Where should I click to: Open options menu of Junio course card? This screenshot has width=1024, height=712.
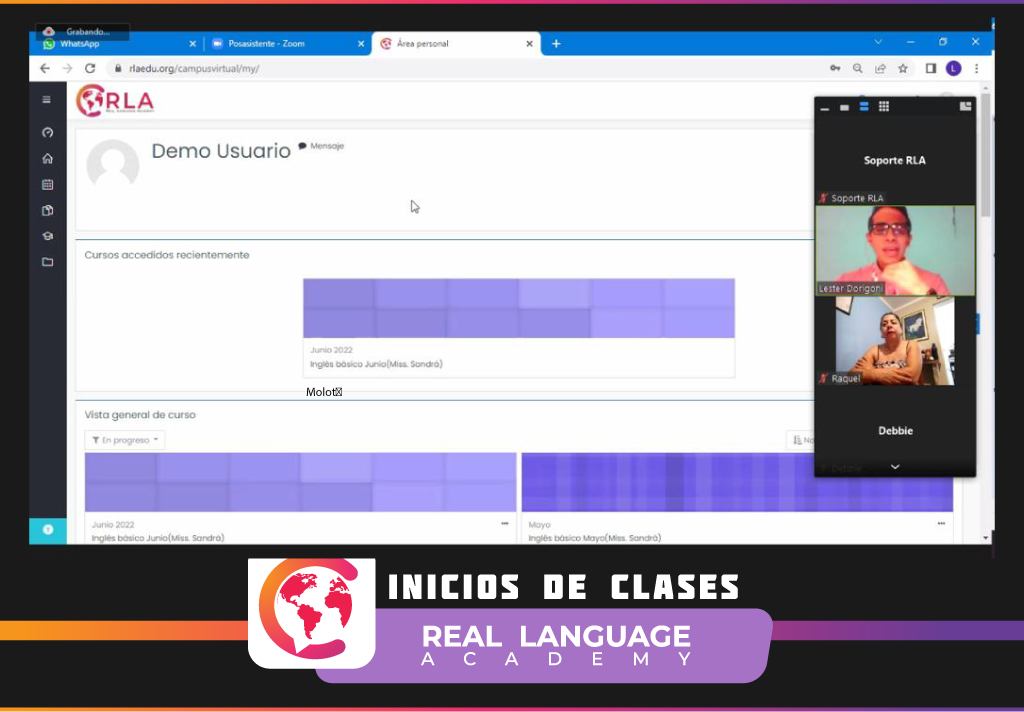[505, 524]
